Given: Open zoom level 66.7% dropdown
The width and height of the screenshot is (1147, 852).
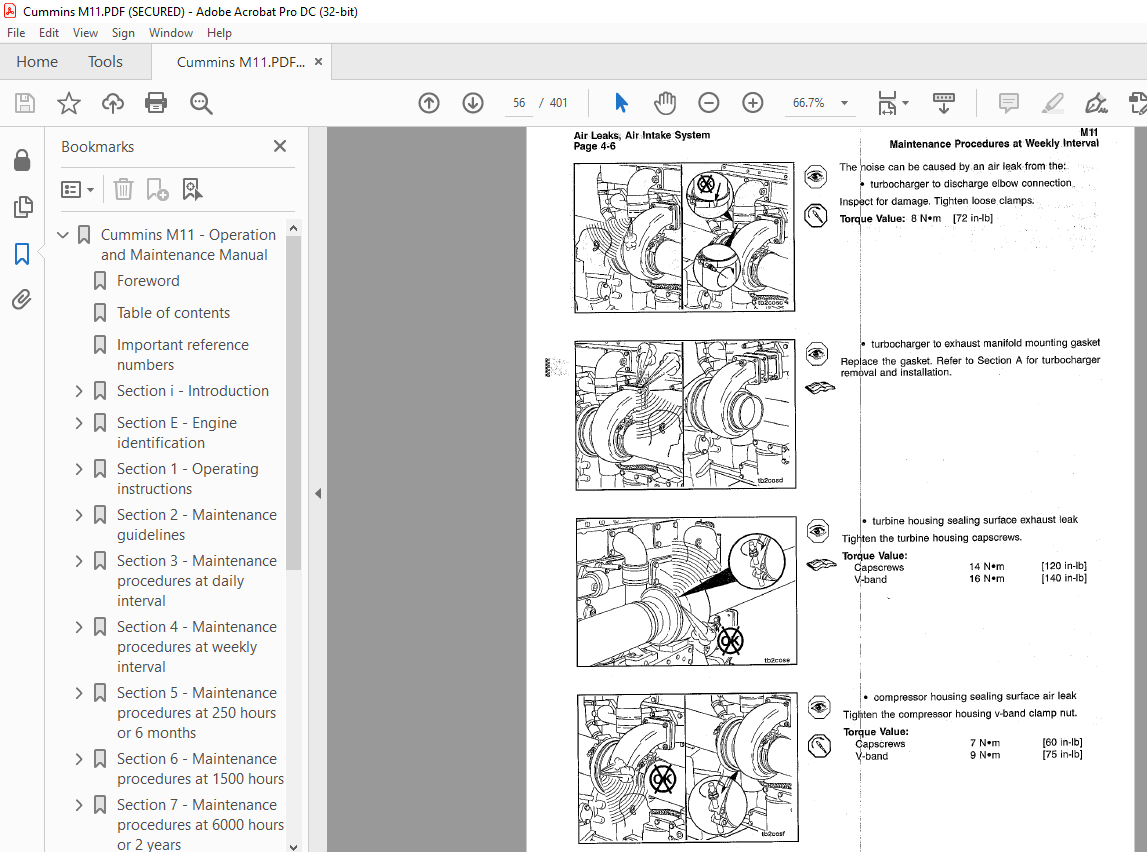Looking at the screenshot, I should [844, 103].
